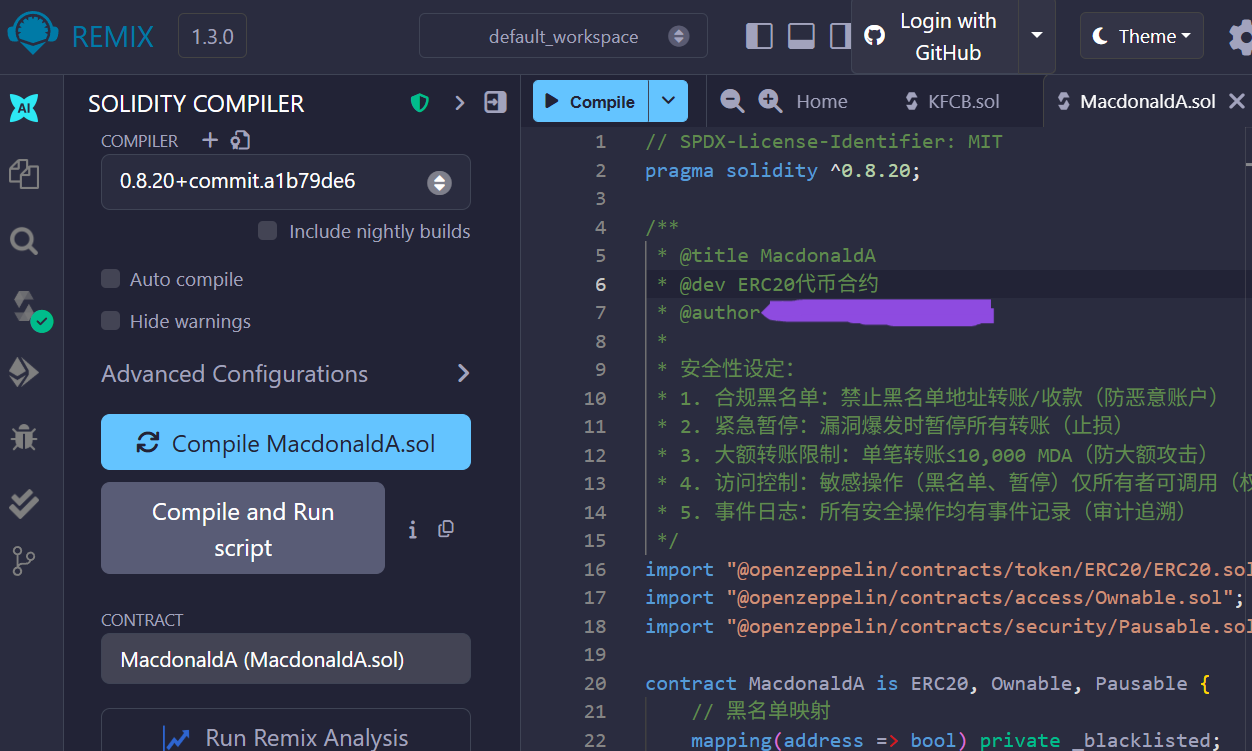Click the blue Compile play button

[591, 101]
